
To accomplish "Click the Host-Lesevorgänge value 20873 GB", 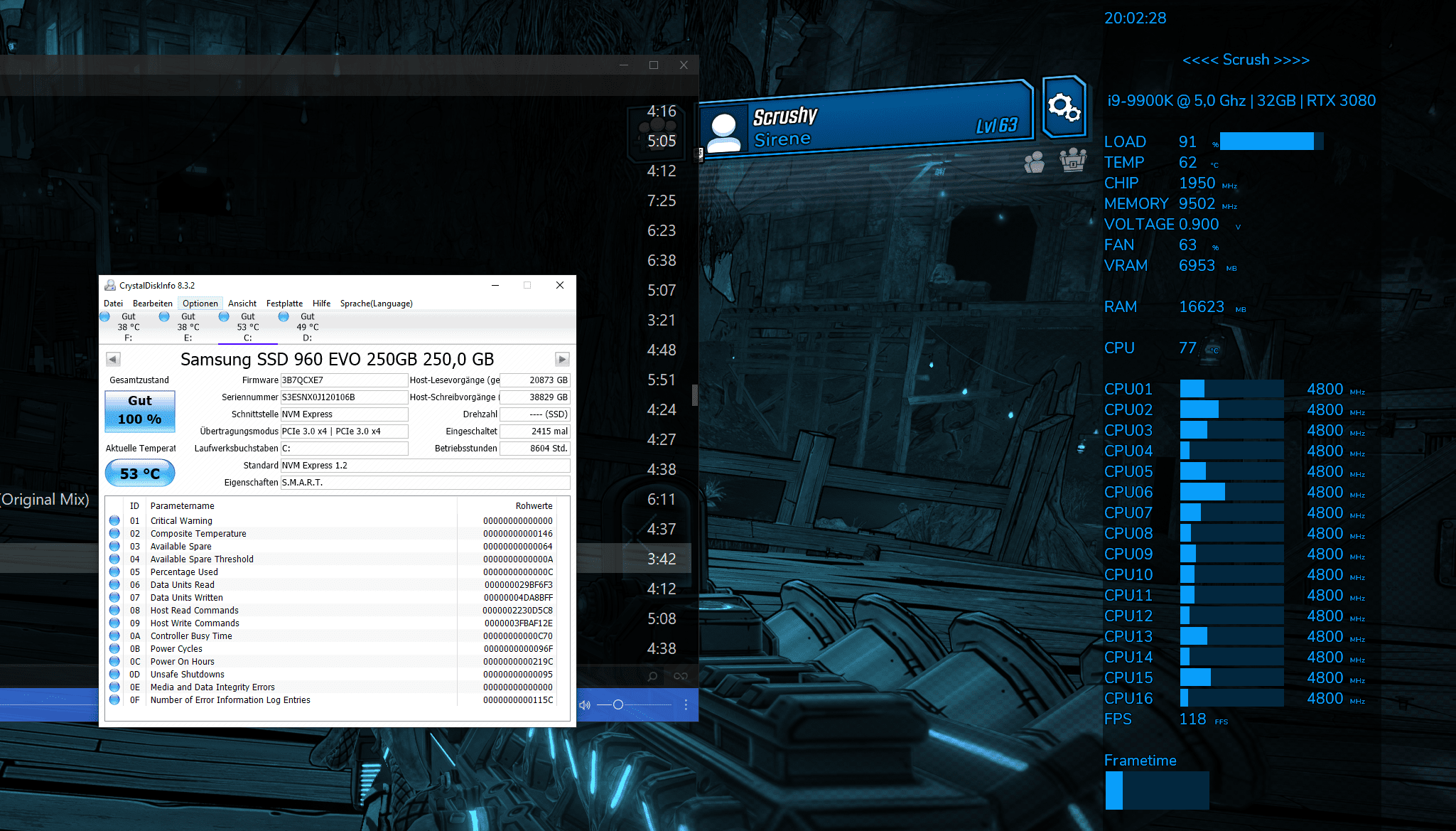I will tap(534, 380).
